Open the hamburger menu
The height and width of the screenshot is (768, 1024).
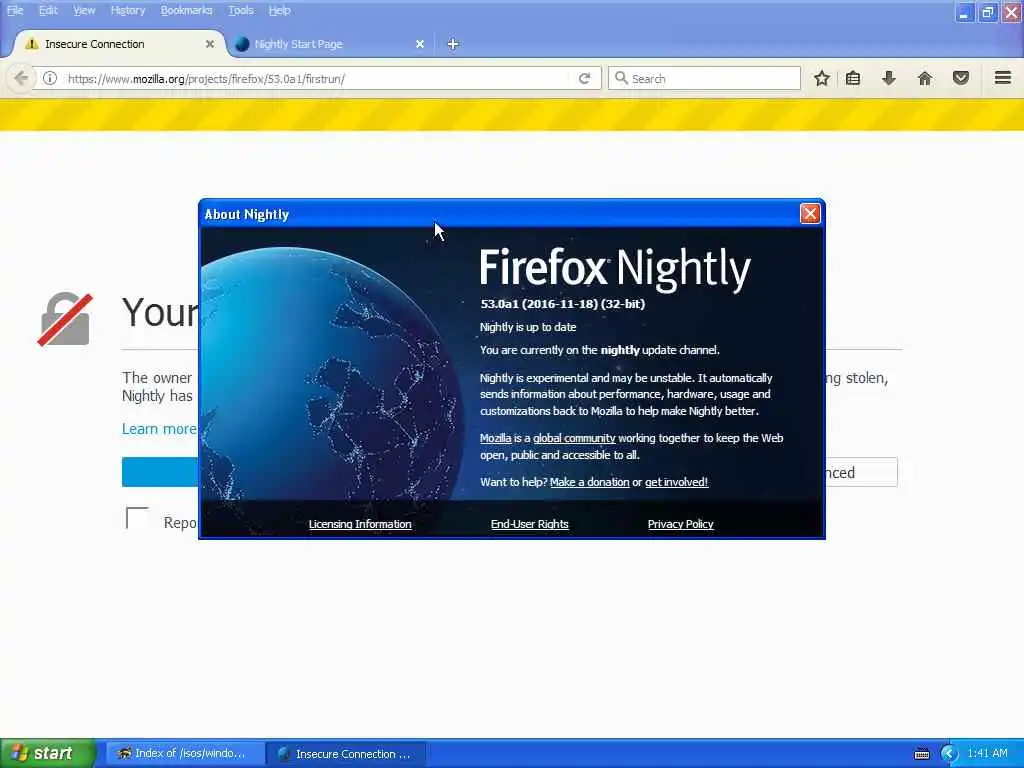tap(1003, 78)
